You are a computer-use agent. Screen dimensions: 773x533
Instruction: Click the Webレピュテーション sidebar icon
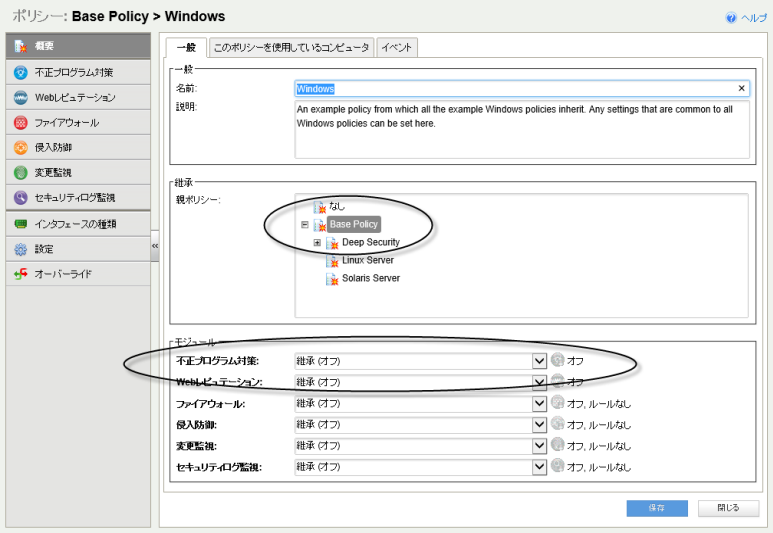tap(20, 97)
